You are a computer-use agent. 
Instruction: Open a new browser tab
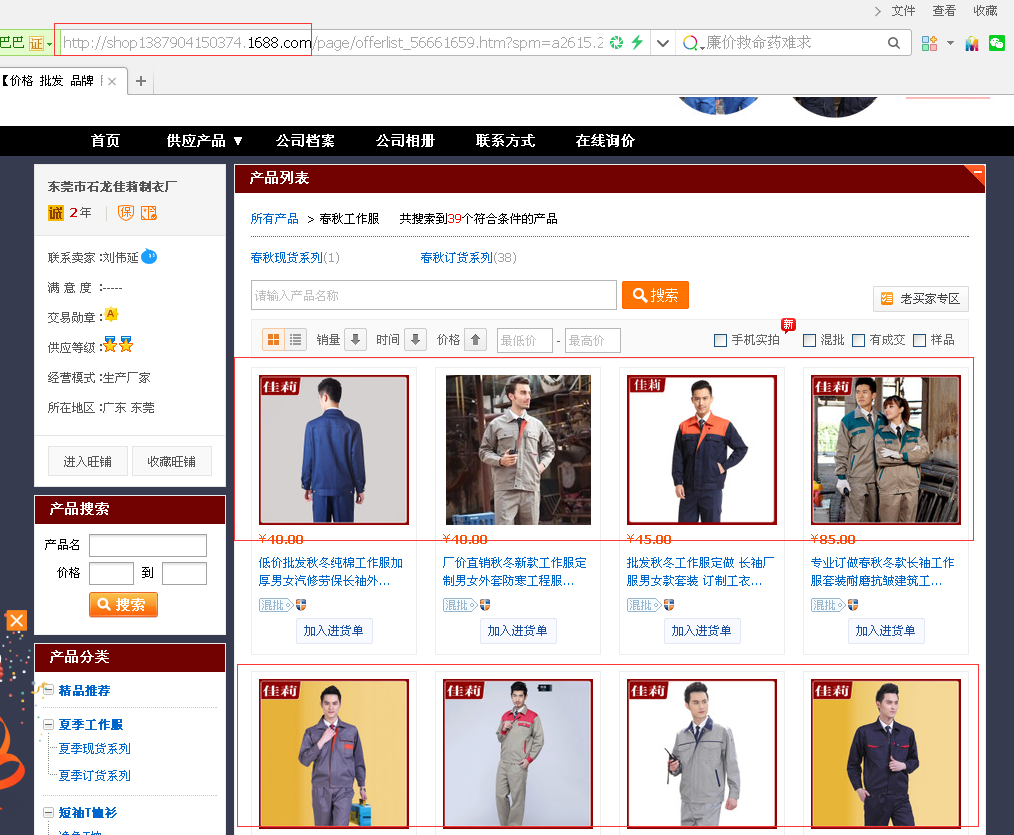pos(141,81)
